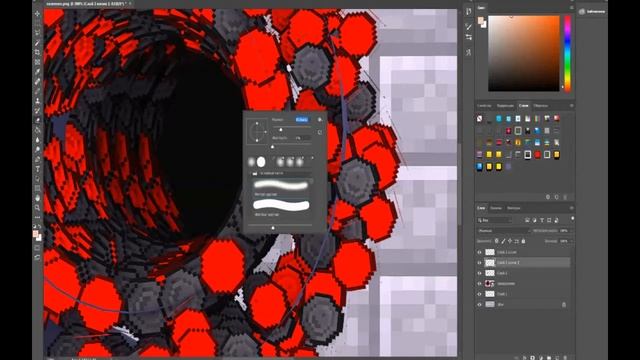Open first tab of swatches panel group

484,106
